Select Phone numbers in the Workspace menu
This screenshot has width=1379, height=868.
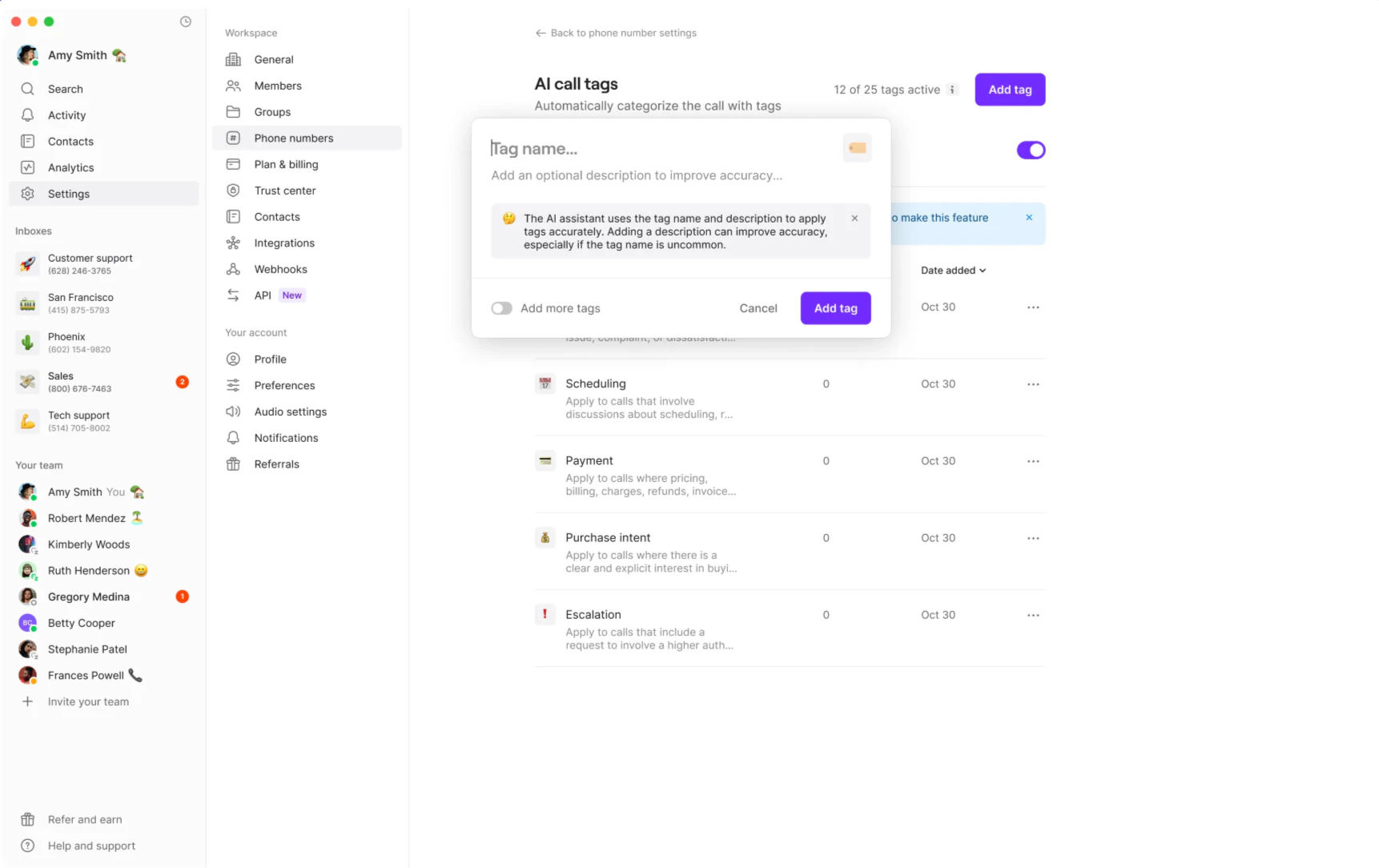[x=292, y=138]
